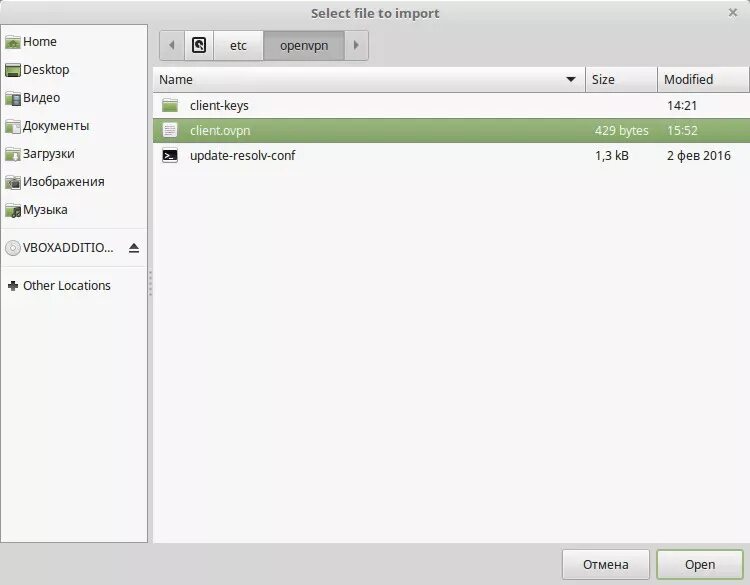
Task: Select the client-keys folder name
Action: (x=219, y=106)
